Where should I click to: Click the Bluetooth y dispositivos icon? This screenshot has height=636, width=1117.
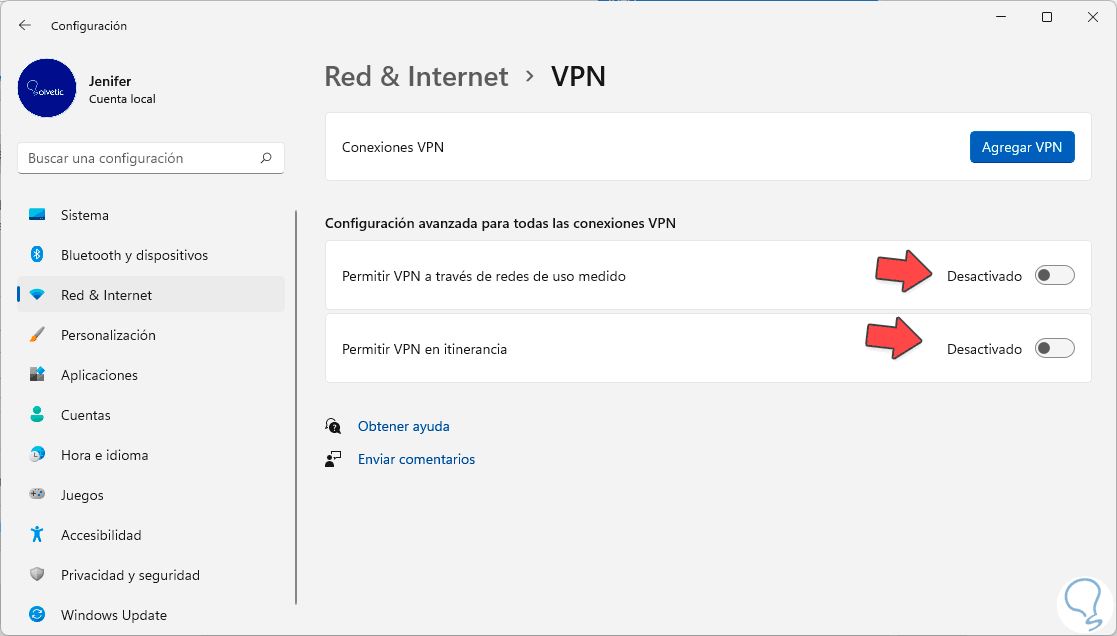tap(37, 255)
